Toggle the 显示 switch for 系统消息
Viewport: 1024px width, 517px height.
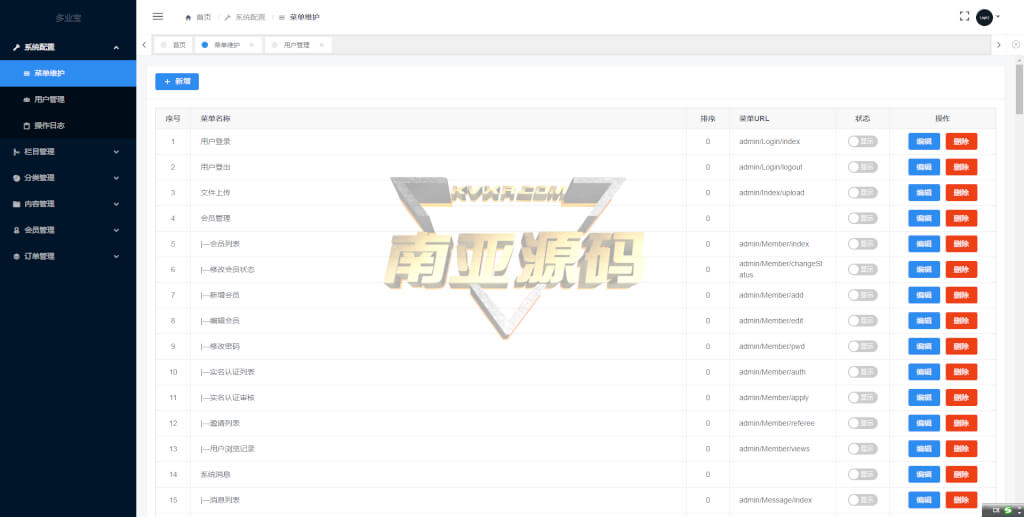[x=862, y=475]
